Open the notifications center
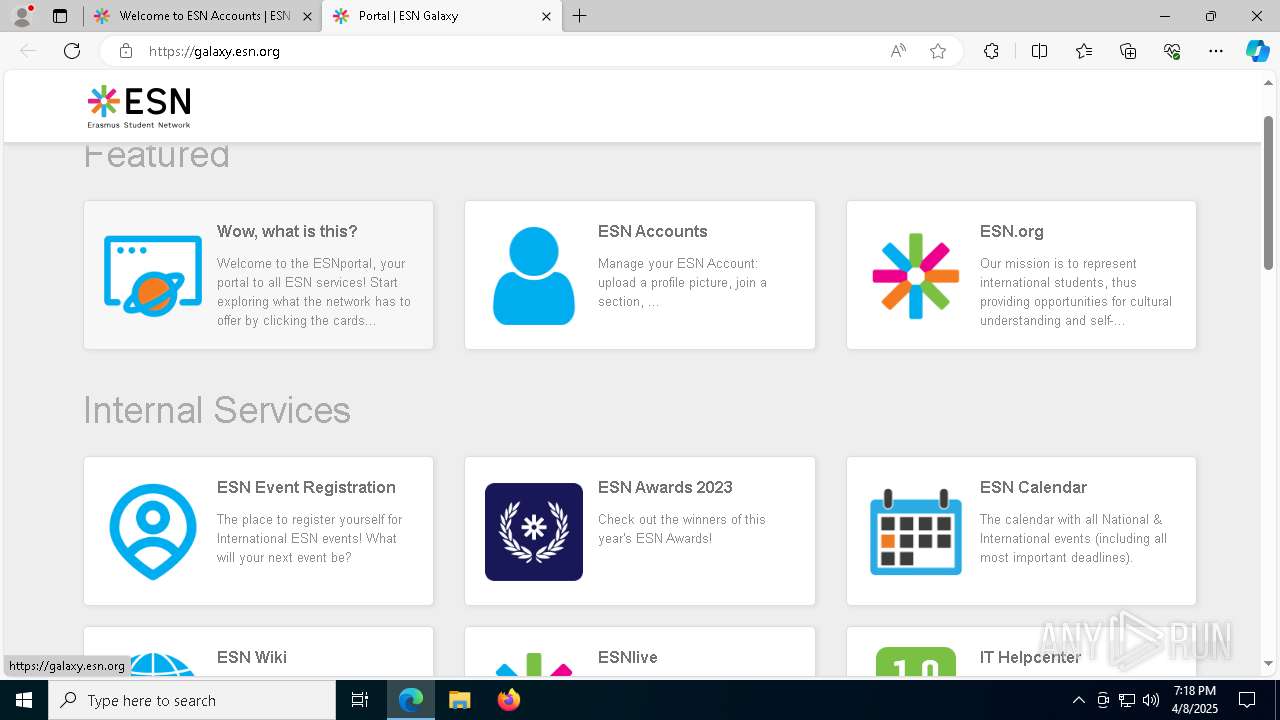The image size is (1280, 720). [x=1247, y=700]
